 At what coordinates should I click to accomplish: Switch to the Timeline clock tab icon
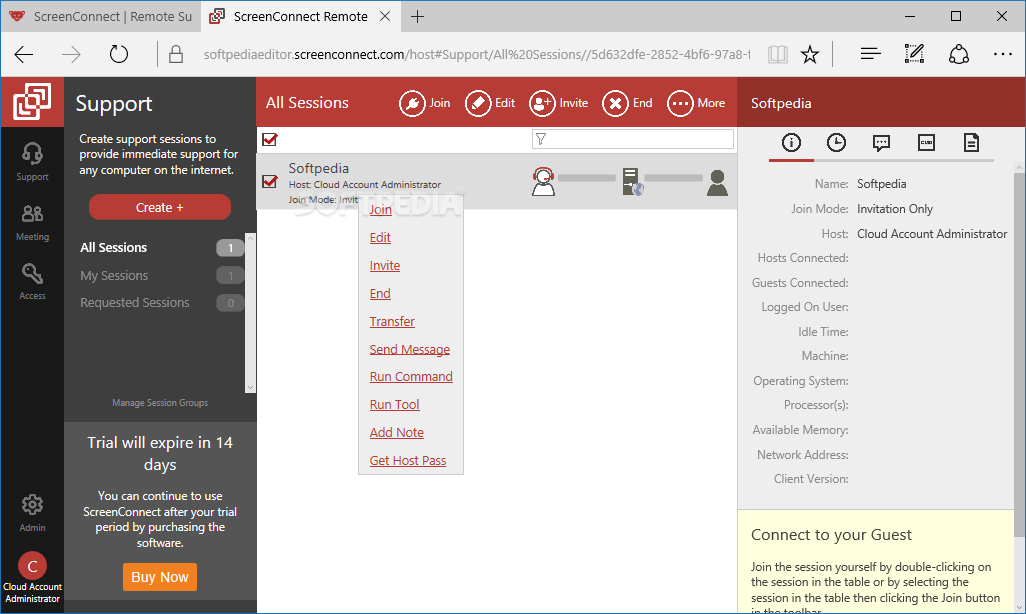(x=836, y=143)
